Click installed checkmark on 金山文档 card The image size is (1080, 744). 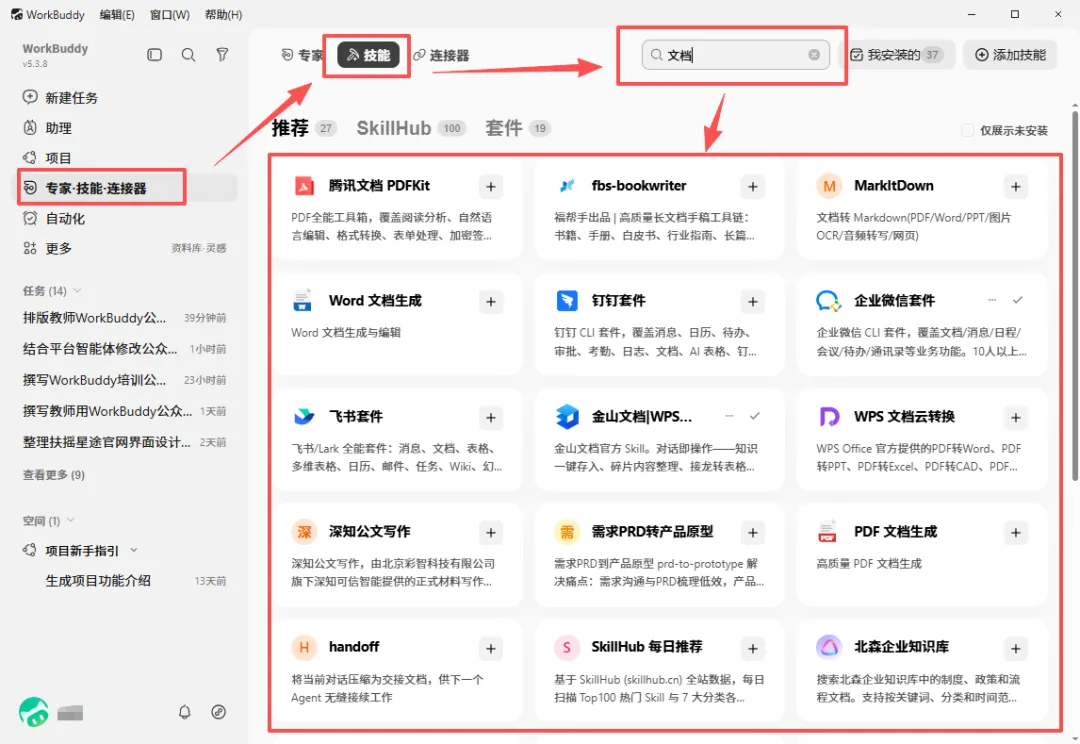(x=755, y=415)
